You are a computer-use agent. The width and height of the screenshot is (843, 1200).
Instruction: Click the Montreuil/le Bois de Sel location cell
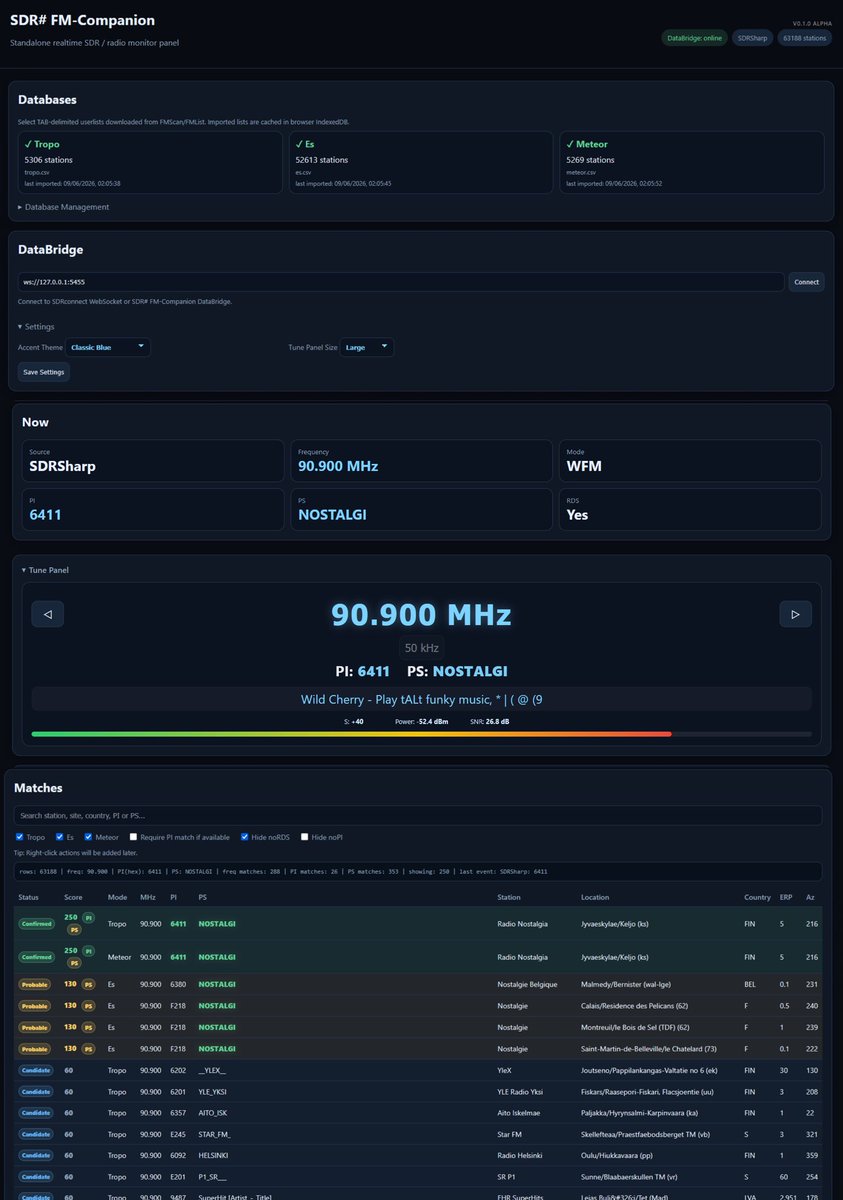click(x=634, y=1027)
